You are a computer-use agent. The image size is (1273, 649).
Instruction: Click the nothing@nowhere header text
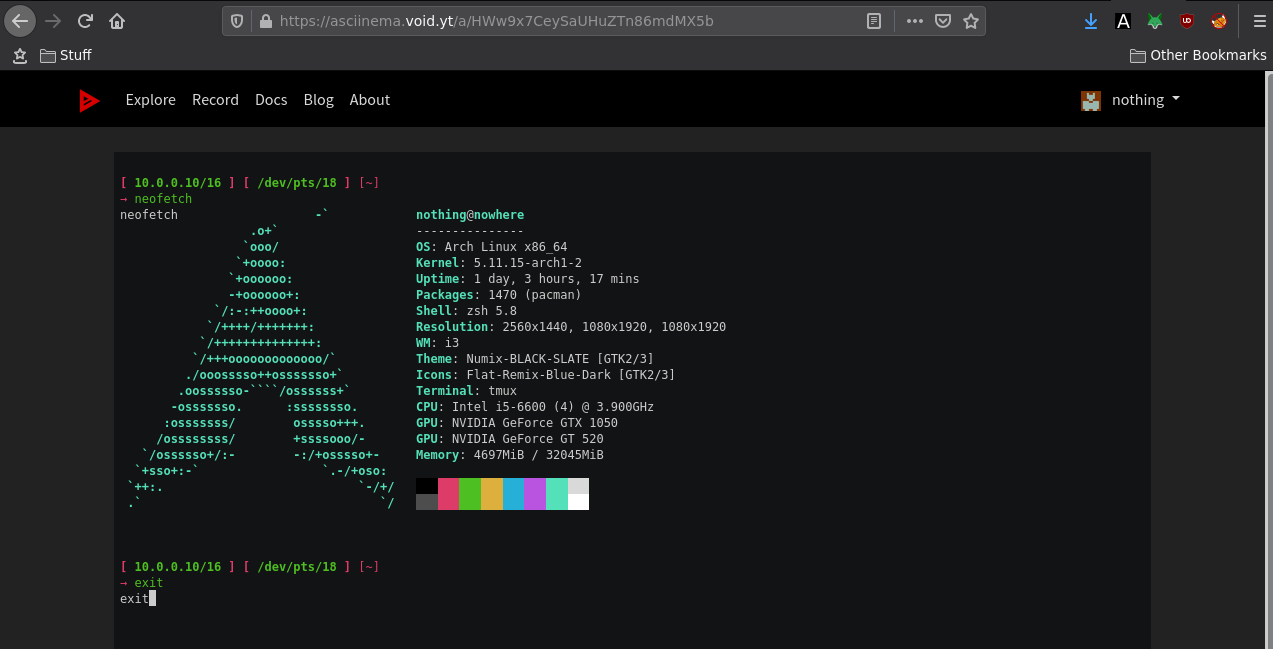point(470,215)
